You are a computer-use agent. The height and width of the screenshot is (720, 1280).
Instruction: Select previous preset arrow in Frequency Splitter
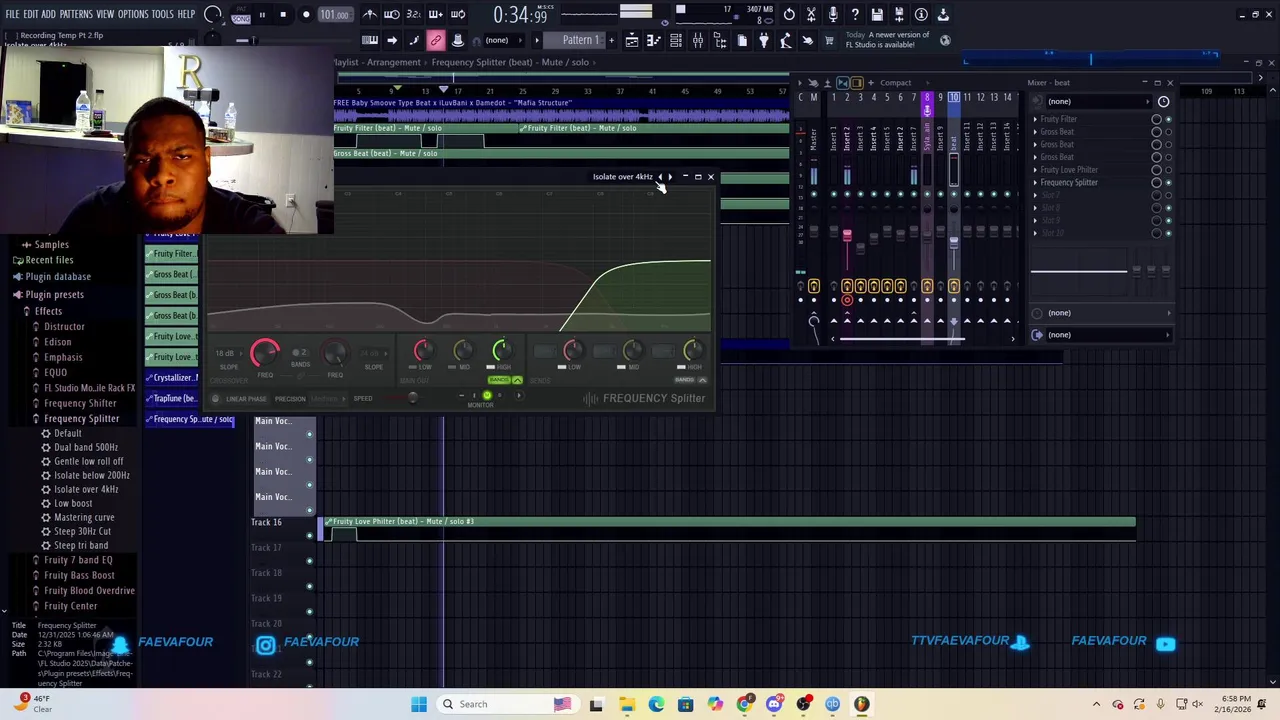(x=659, y=177)
